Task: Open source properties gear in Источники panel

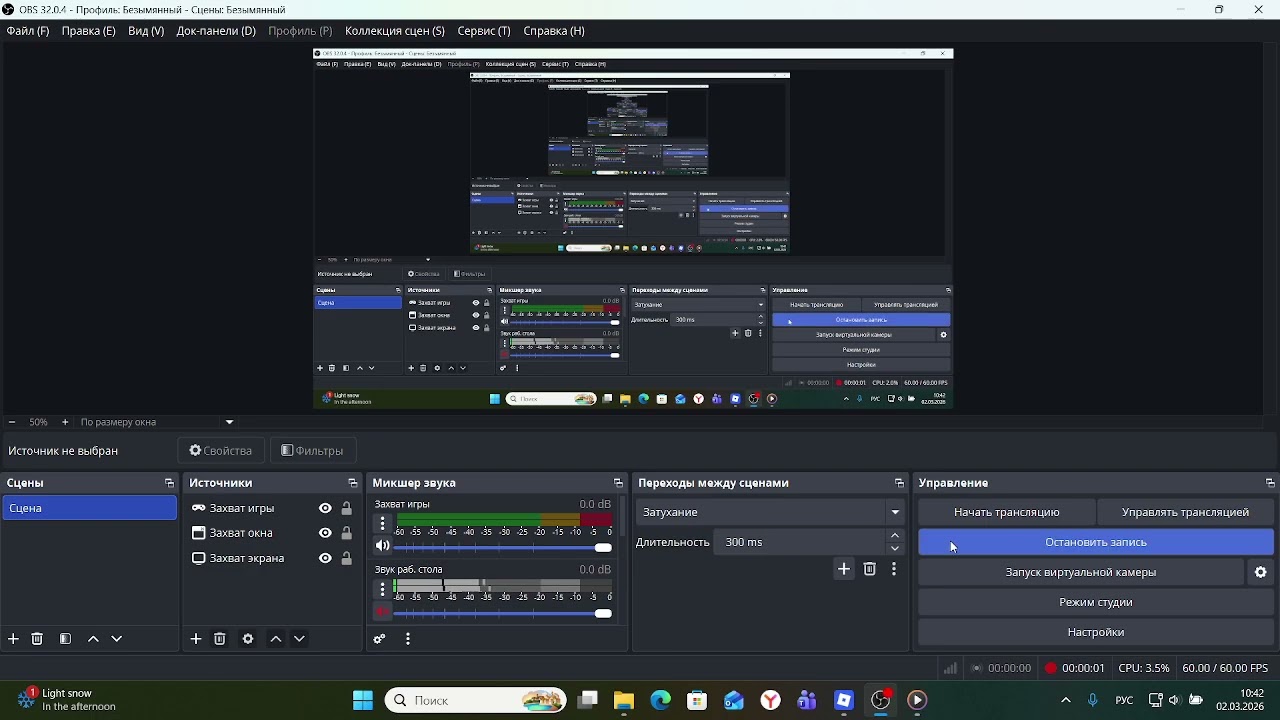Action: [x=248, y=639]
